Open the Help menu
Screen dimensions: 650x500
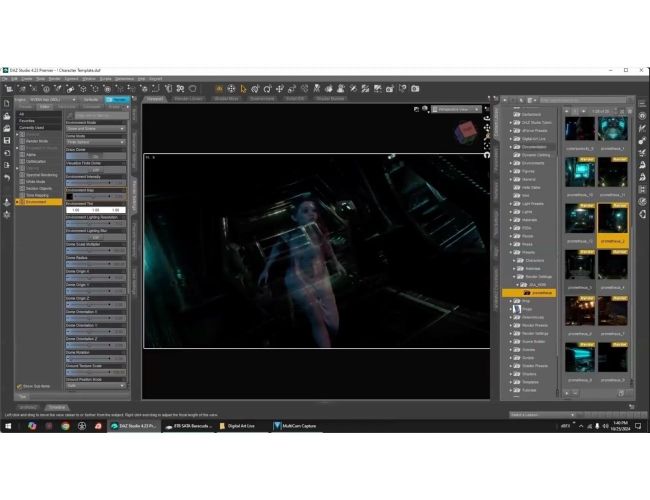(141, 79)
